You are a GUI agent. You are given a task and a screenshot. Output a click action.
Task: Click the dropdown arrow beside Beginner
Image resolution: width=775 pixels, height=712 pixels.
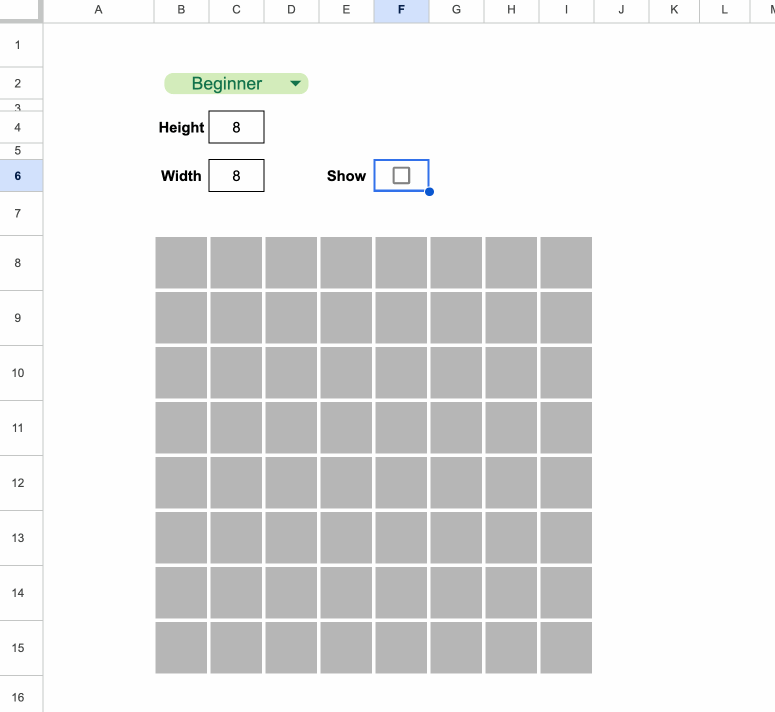click(295, 84)
